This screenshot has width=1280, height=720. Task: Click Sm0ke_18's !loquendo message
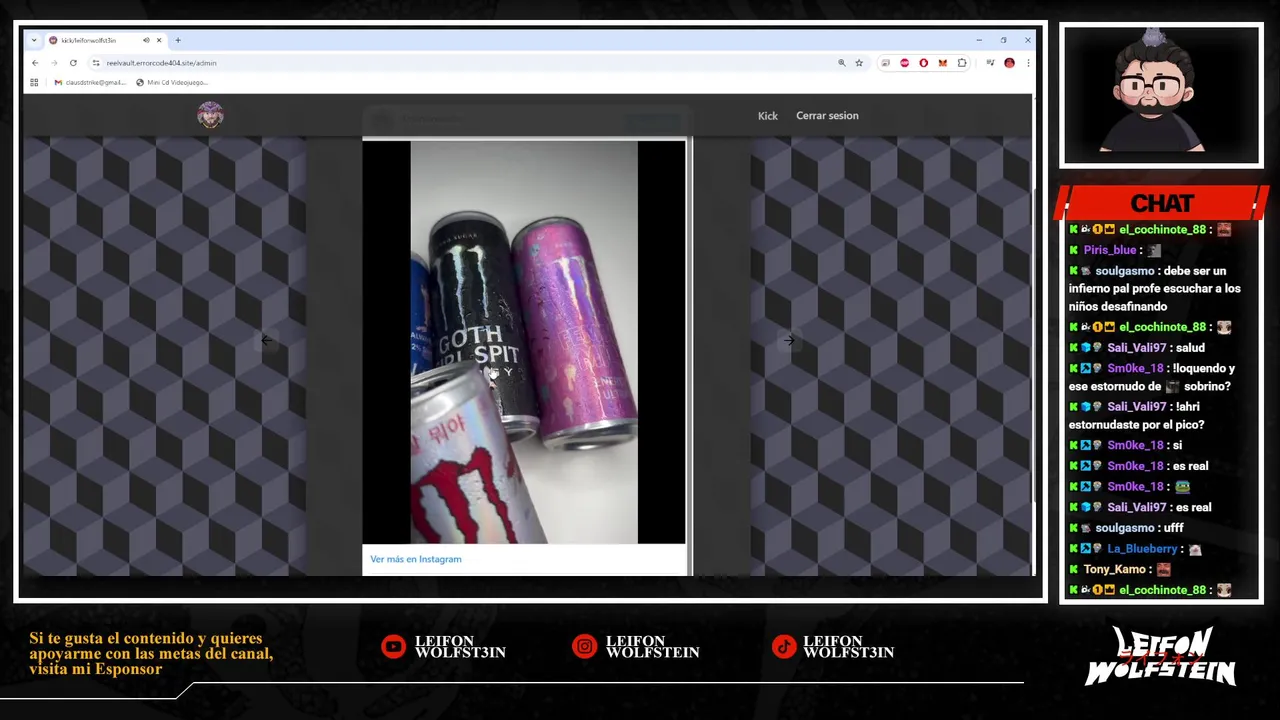(1152, 377)
